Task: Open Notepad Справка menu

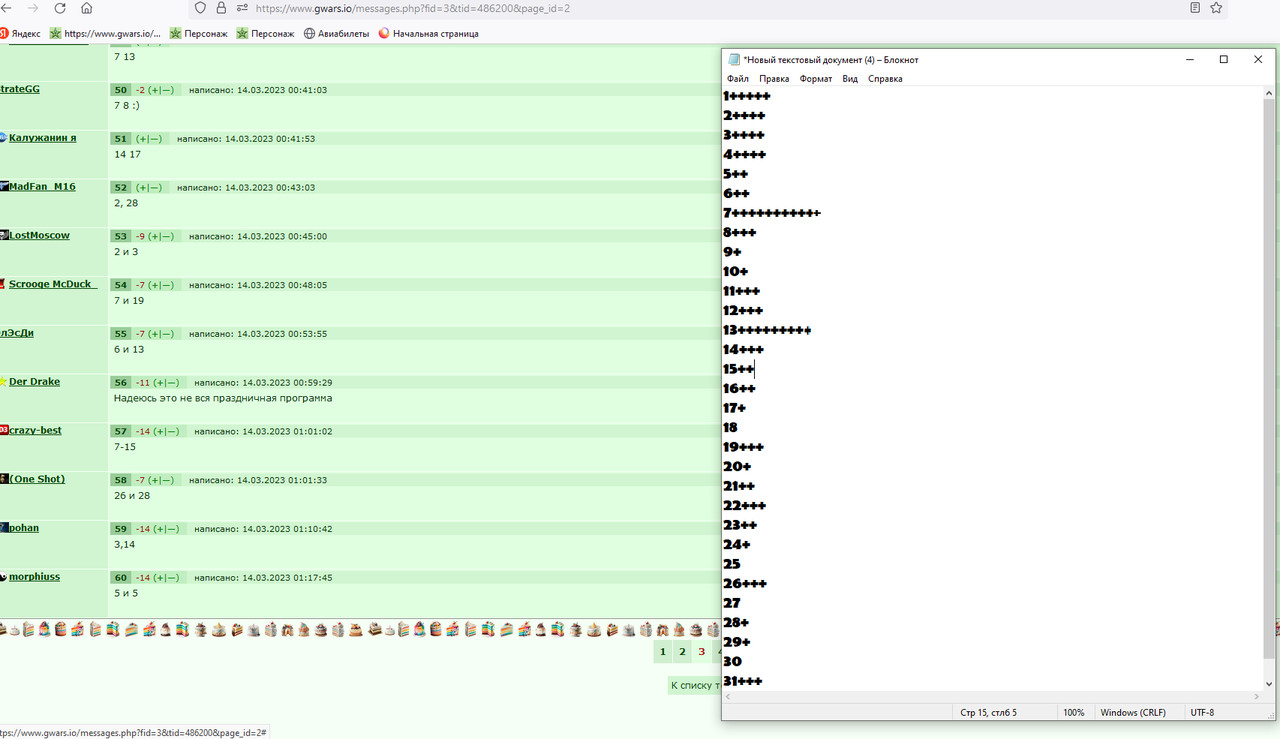Action: [x=885, y=79]
